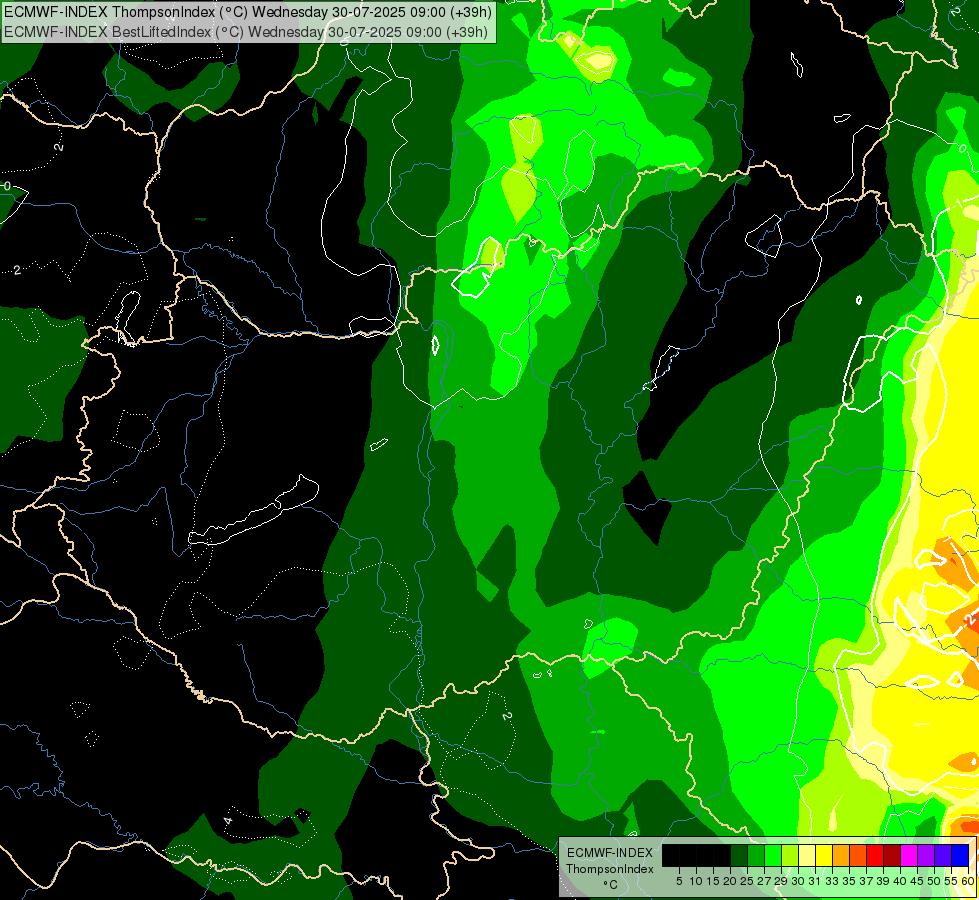Image resolution: width=979 pixels, height=900 pixels.
Task: Click legend tick label 45
Action: pyautogui.click(x=917, y=881)
